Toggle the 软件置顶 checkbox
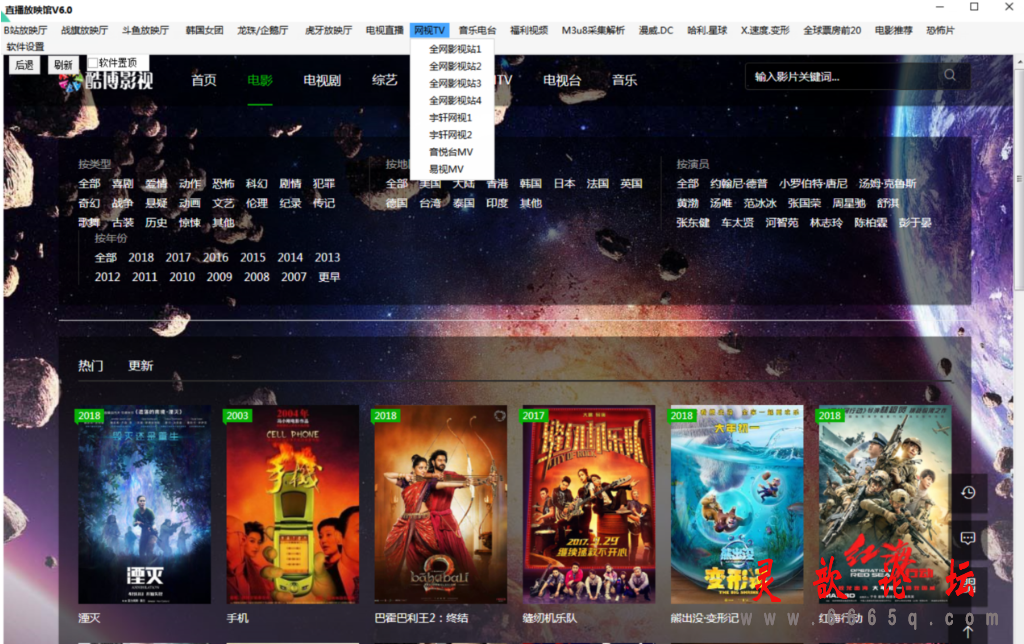 93,63
